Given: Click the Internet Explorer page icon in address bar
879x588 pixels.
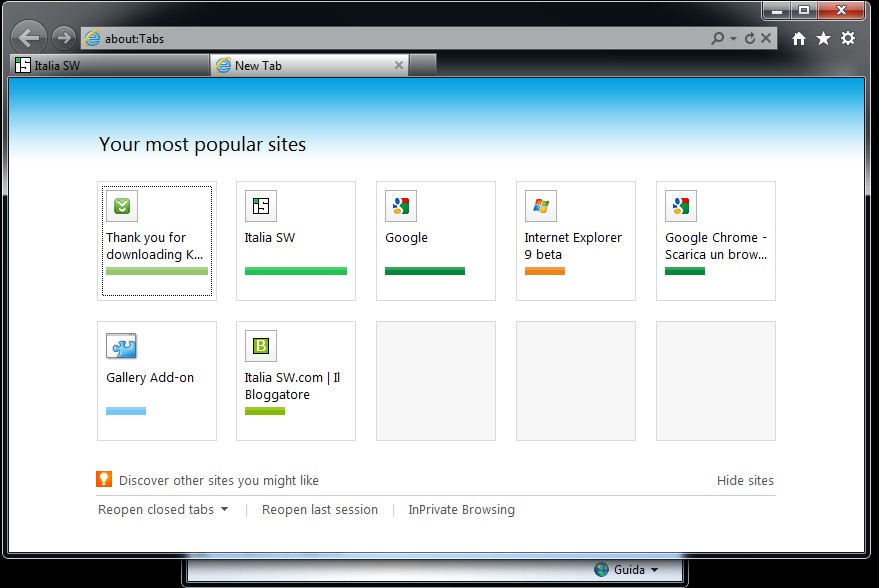Looking at the screenshot, I should point(92,38).
